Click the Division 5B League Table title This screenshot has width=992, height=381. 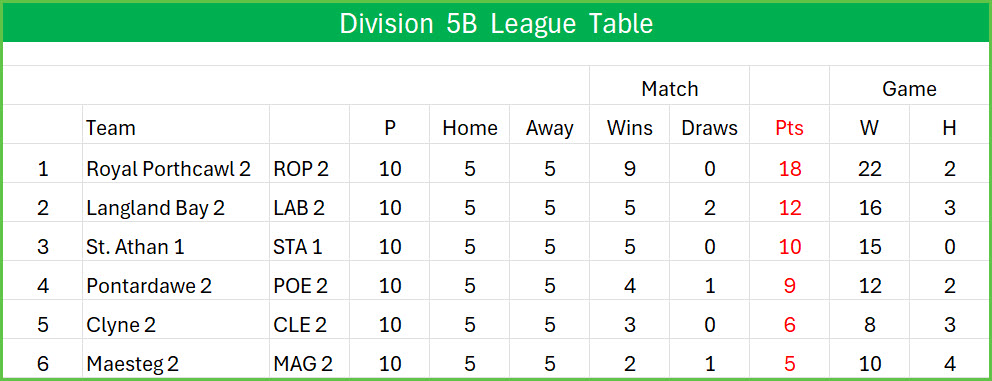pos(496,24)
